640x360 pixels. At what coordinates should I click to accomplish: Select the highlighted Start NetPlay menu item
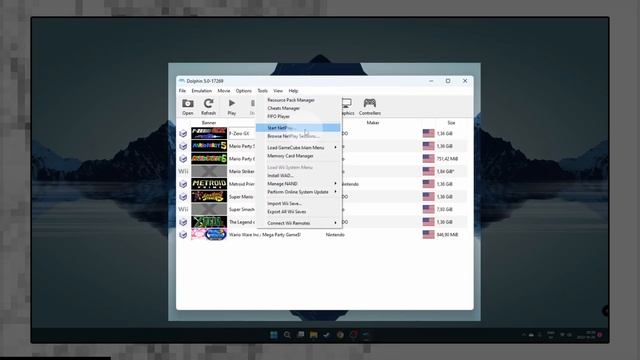[298, 128]
